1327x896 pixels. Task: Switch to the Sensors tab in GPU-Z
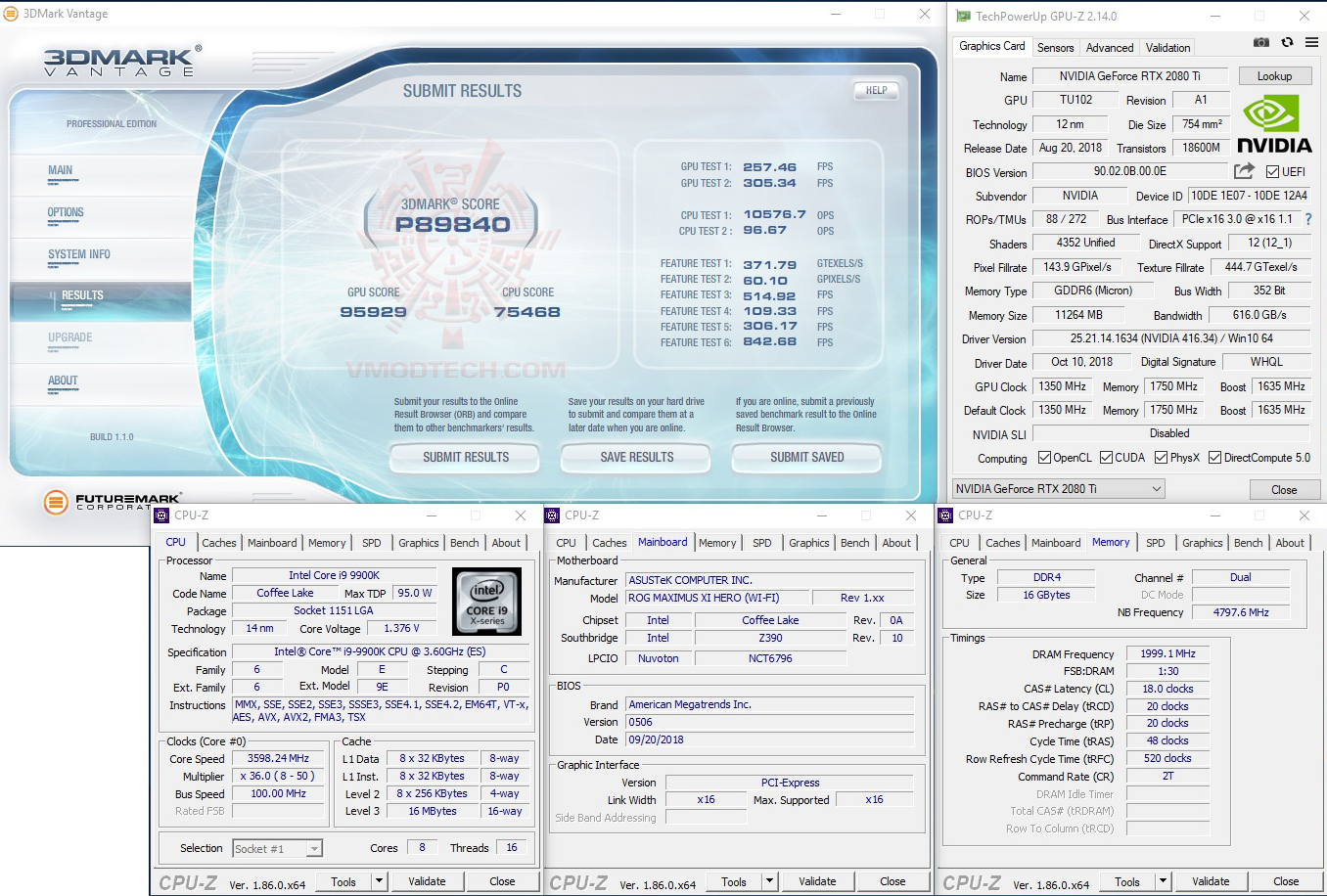click(1055, 47)
